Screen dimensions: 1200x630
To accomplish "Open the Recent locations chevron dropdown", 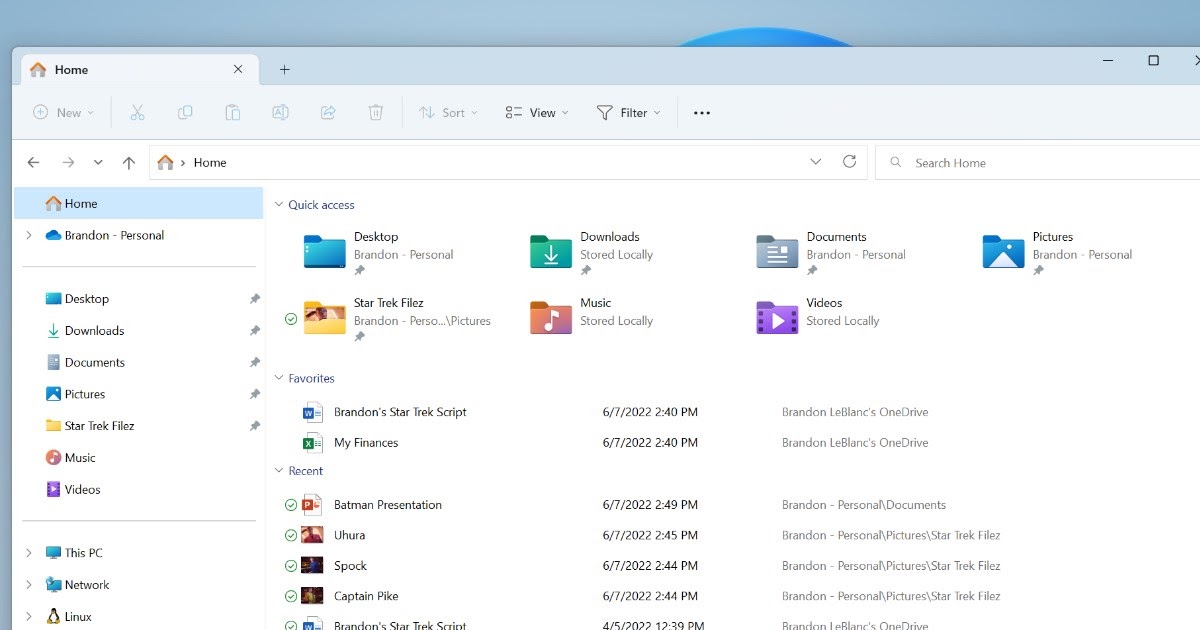I will point(98,162).
